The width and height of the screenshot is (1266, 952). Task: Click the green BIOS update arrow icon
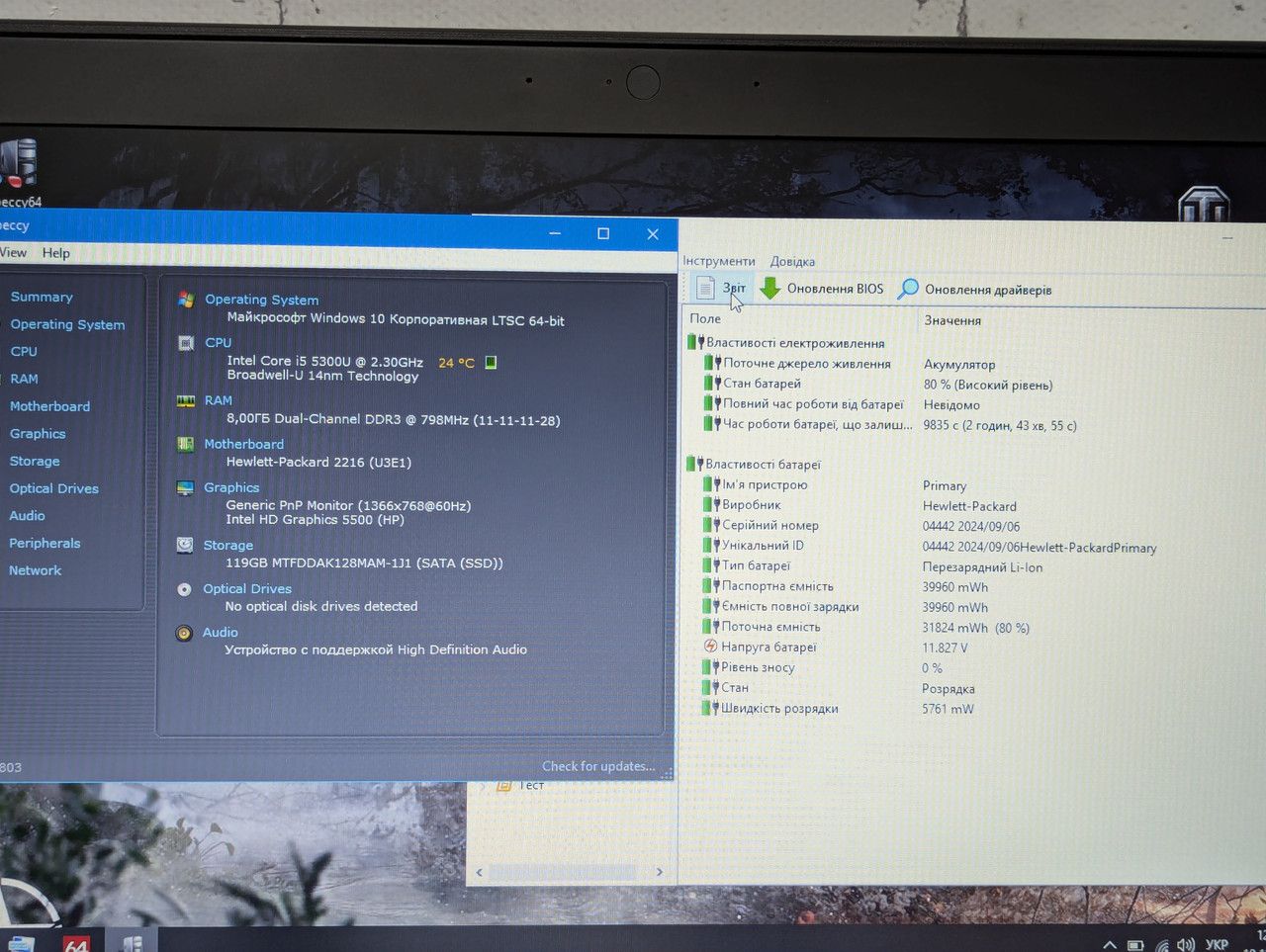pos(770,289)
